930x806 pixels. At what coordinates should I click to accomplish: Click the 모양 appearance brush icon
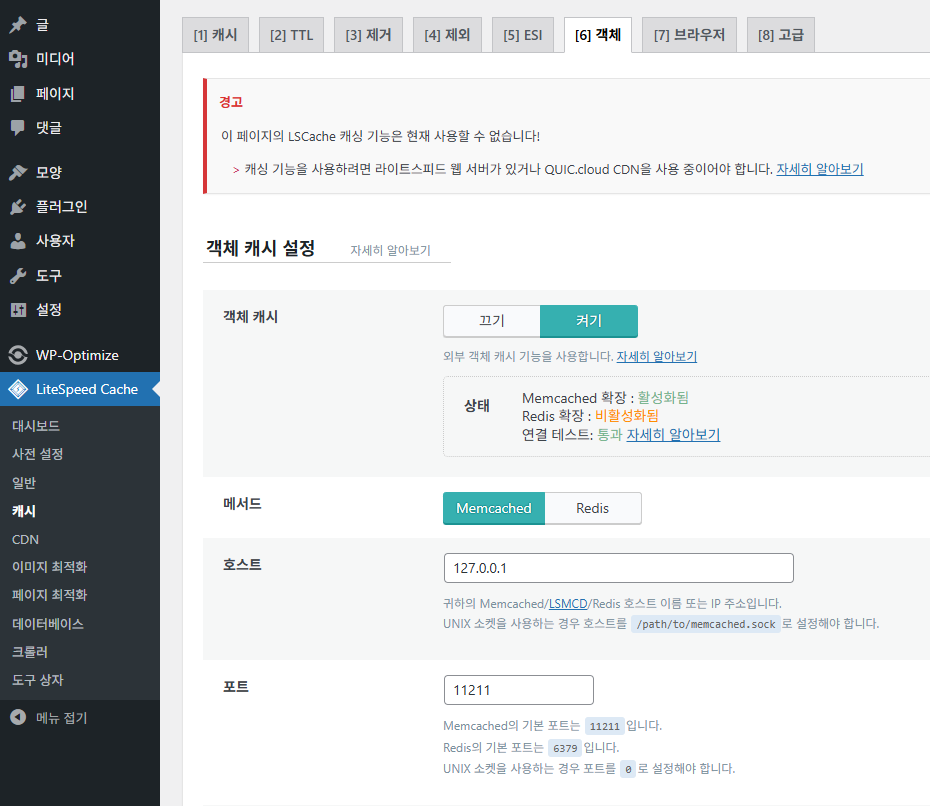(18, 173)
